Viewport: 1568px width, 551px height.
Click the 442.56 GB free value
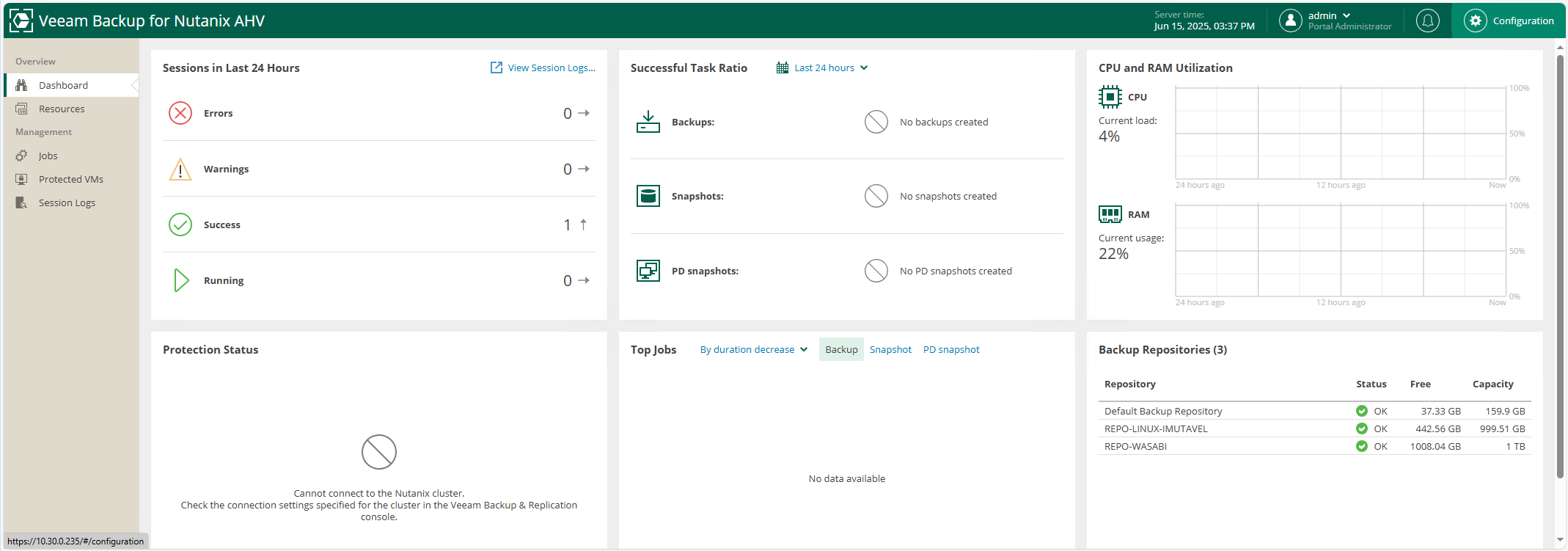(x=1437, y=428)
